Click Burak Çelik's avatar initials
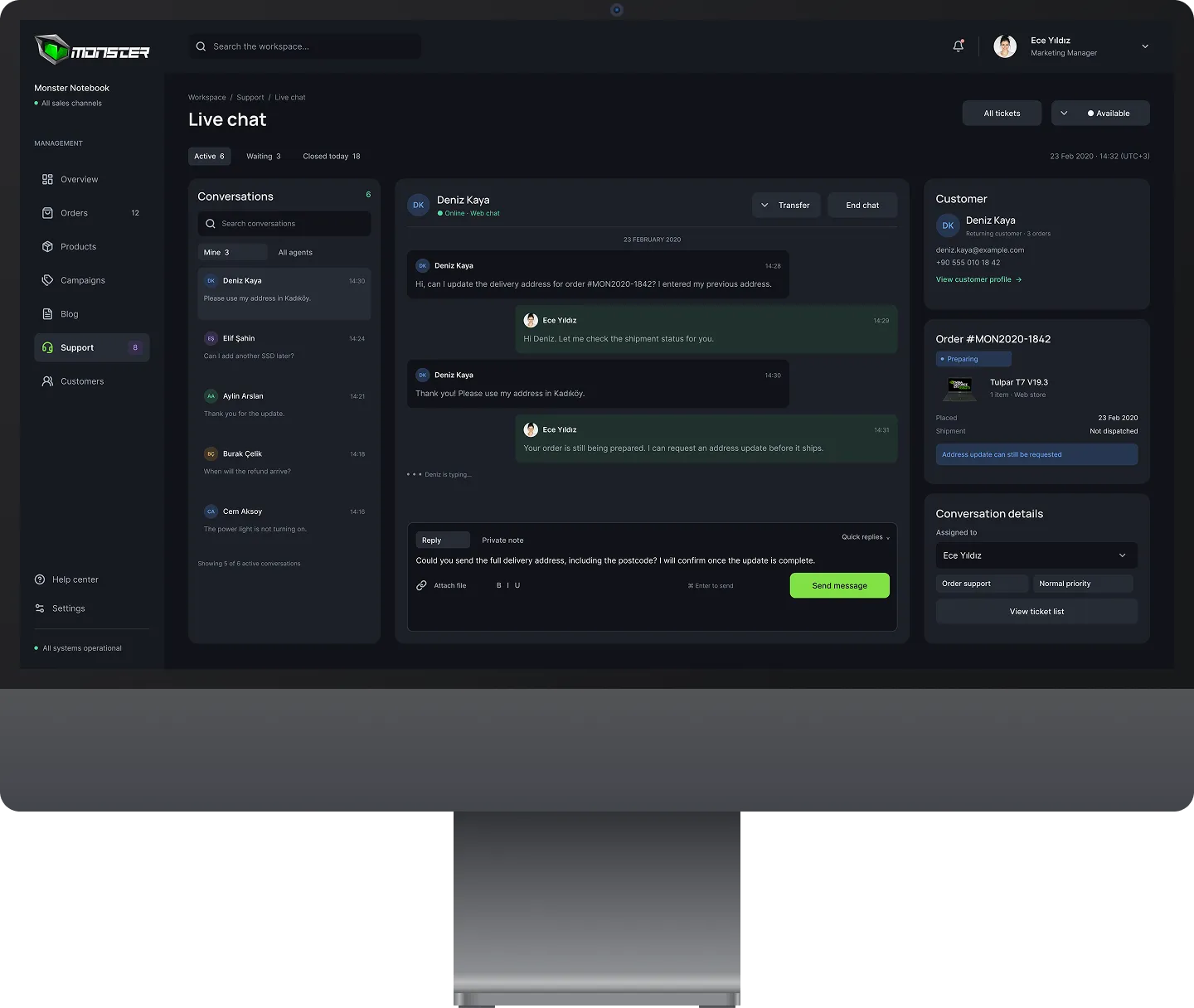 click(x=211, y=454)
